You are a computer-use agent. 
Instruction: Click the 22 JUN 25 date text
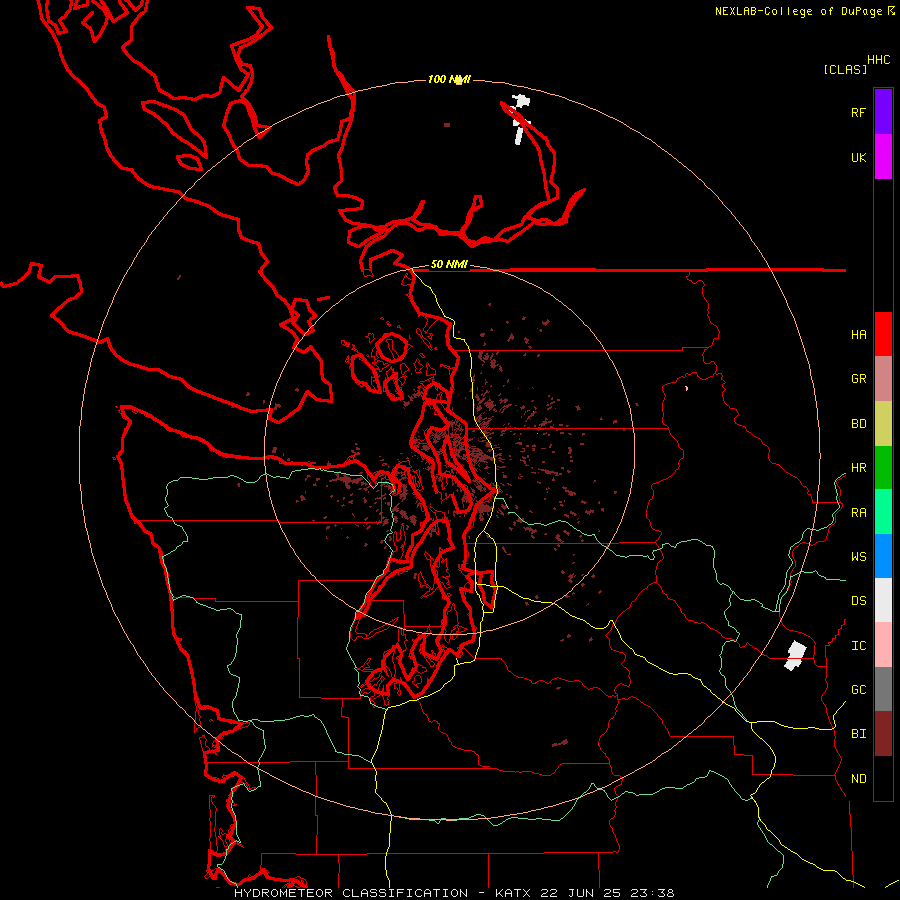click(x=581, y=893)
